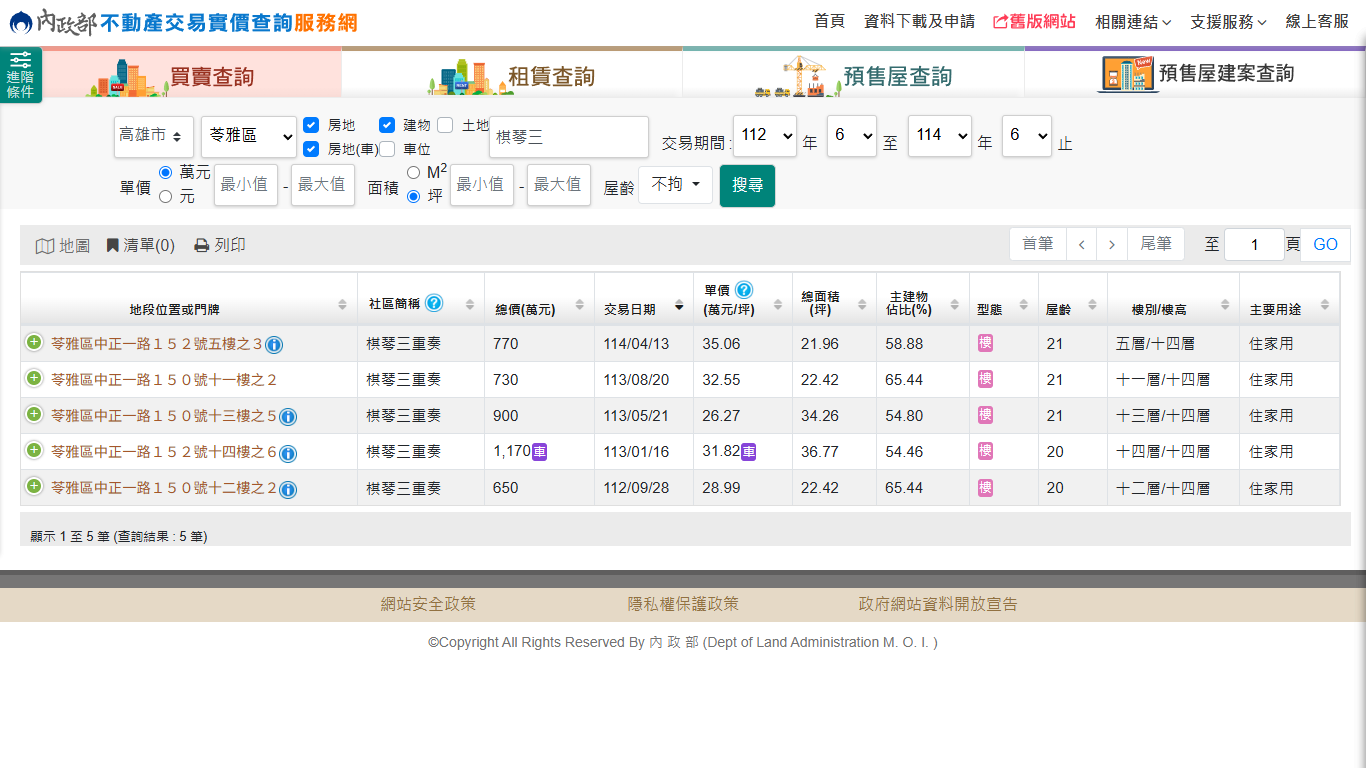Click the 車 badge next to 31.82 unit price
This screenshot has width=1366, height=768.
(x=748, y=452)
